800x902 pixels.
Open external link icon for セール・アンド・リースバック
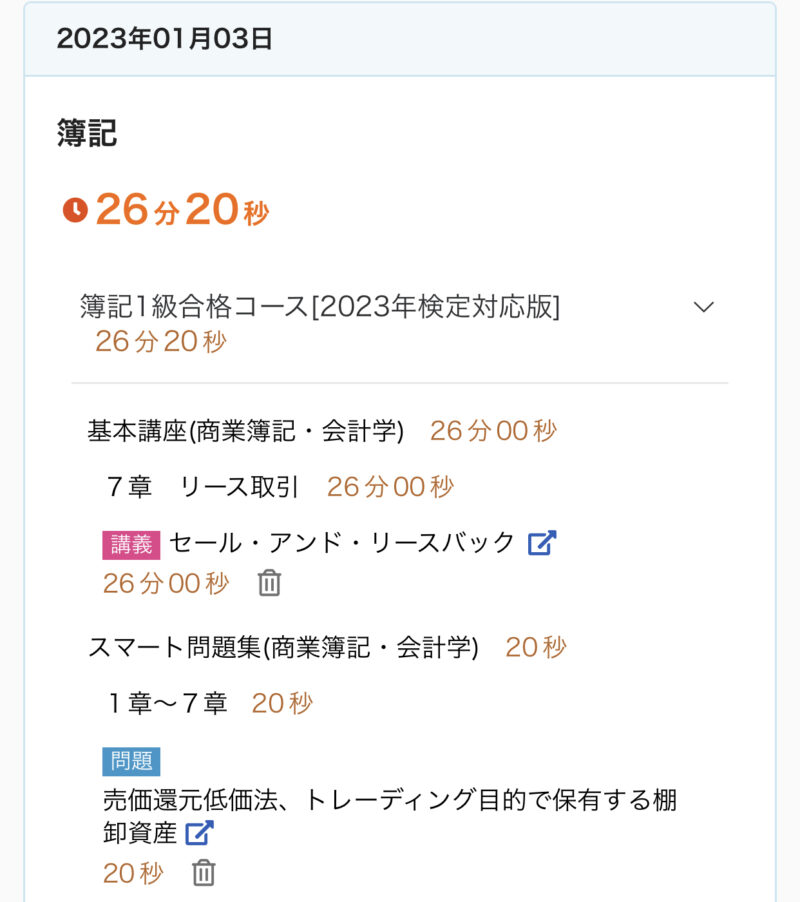(x=541, y=543)
